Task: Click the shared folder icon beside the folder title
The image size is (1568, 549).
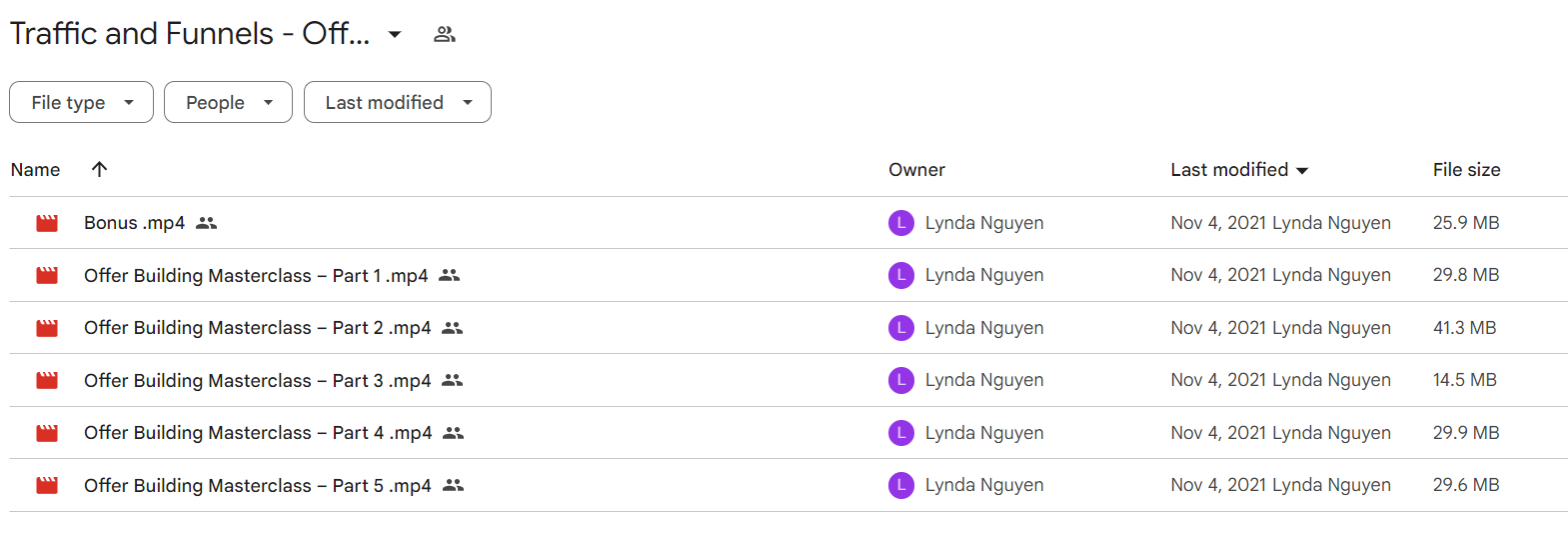Action: 445,34
